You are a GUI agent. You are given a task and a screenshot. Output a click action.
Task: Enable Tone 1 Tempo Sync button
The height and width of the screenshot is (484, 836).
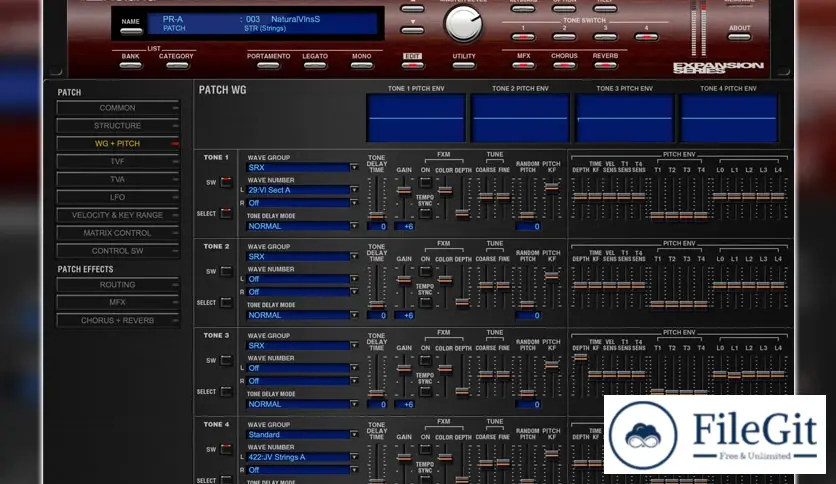[x=425, y=213]
